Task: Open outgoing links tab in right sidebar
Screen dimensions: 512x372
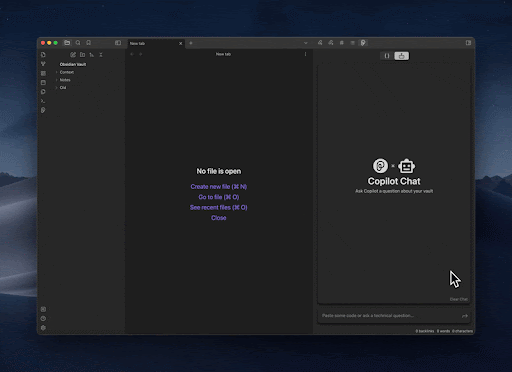Action: [331, 43]
